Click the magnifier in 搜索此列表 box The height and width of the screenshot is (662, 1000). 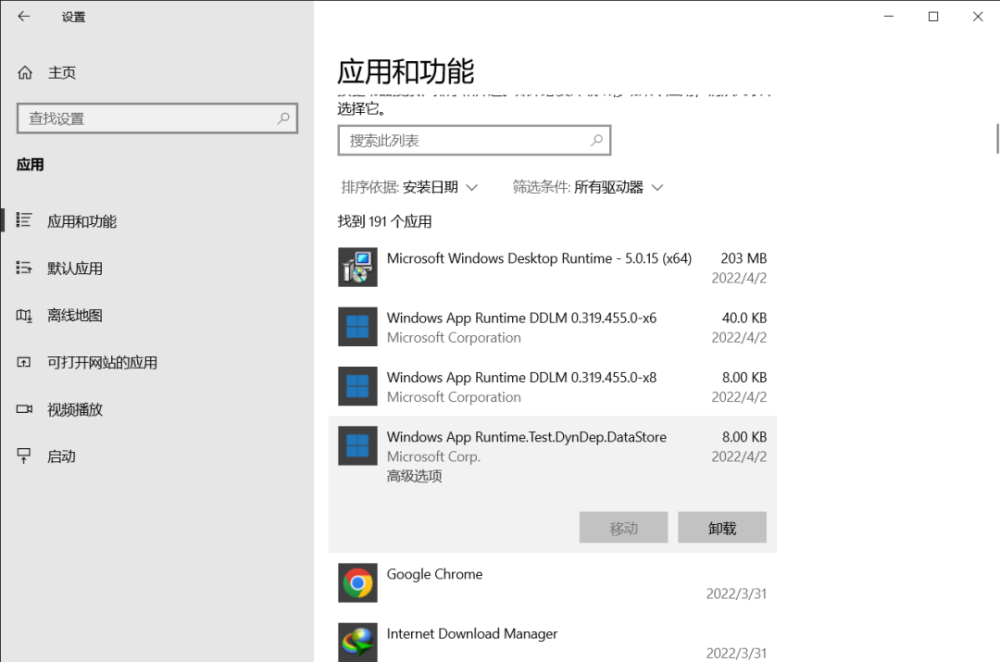pos(596,140)
